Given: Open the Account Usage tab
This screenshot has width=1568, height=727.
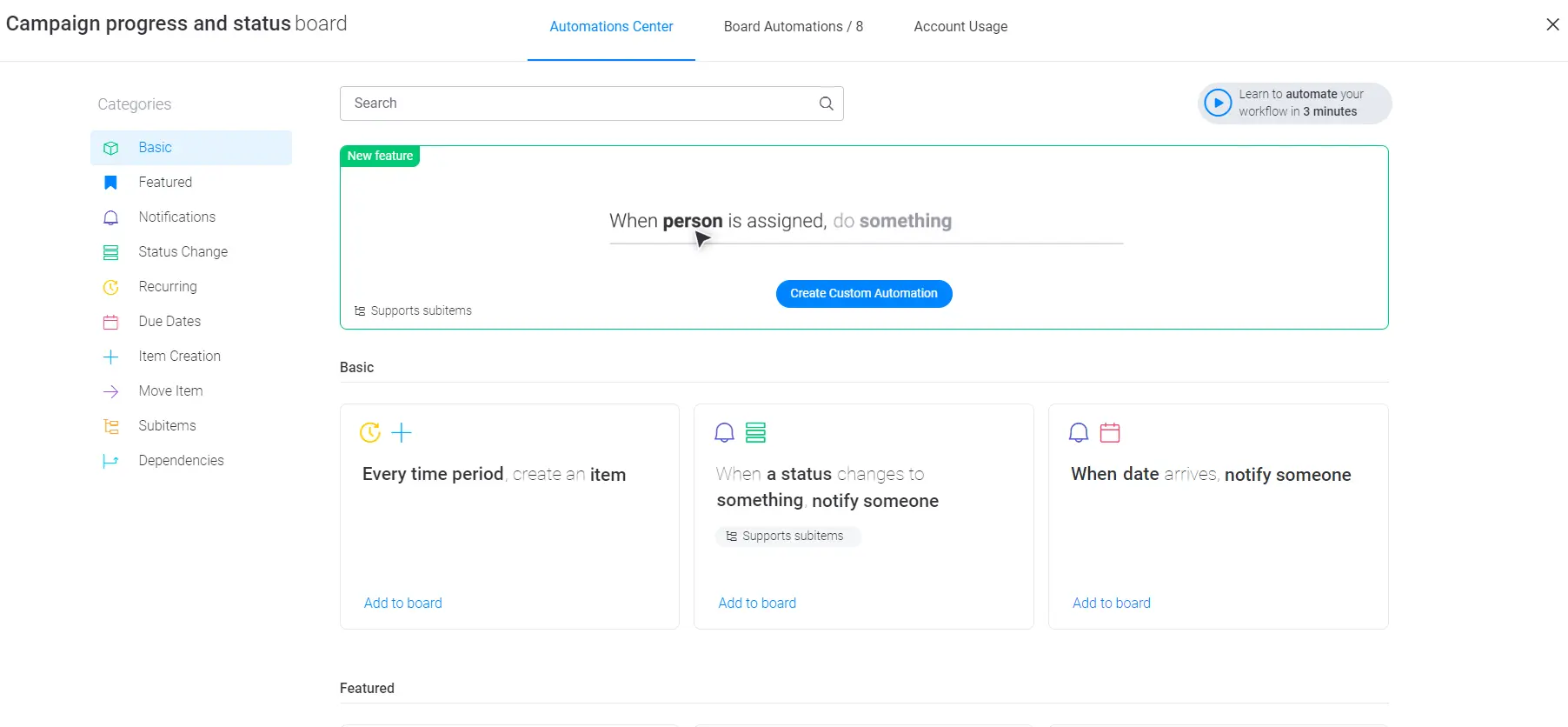Looking at the screenshot, I should click(960, 27).
